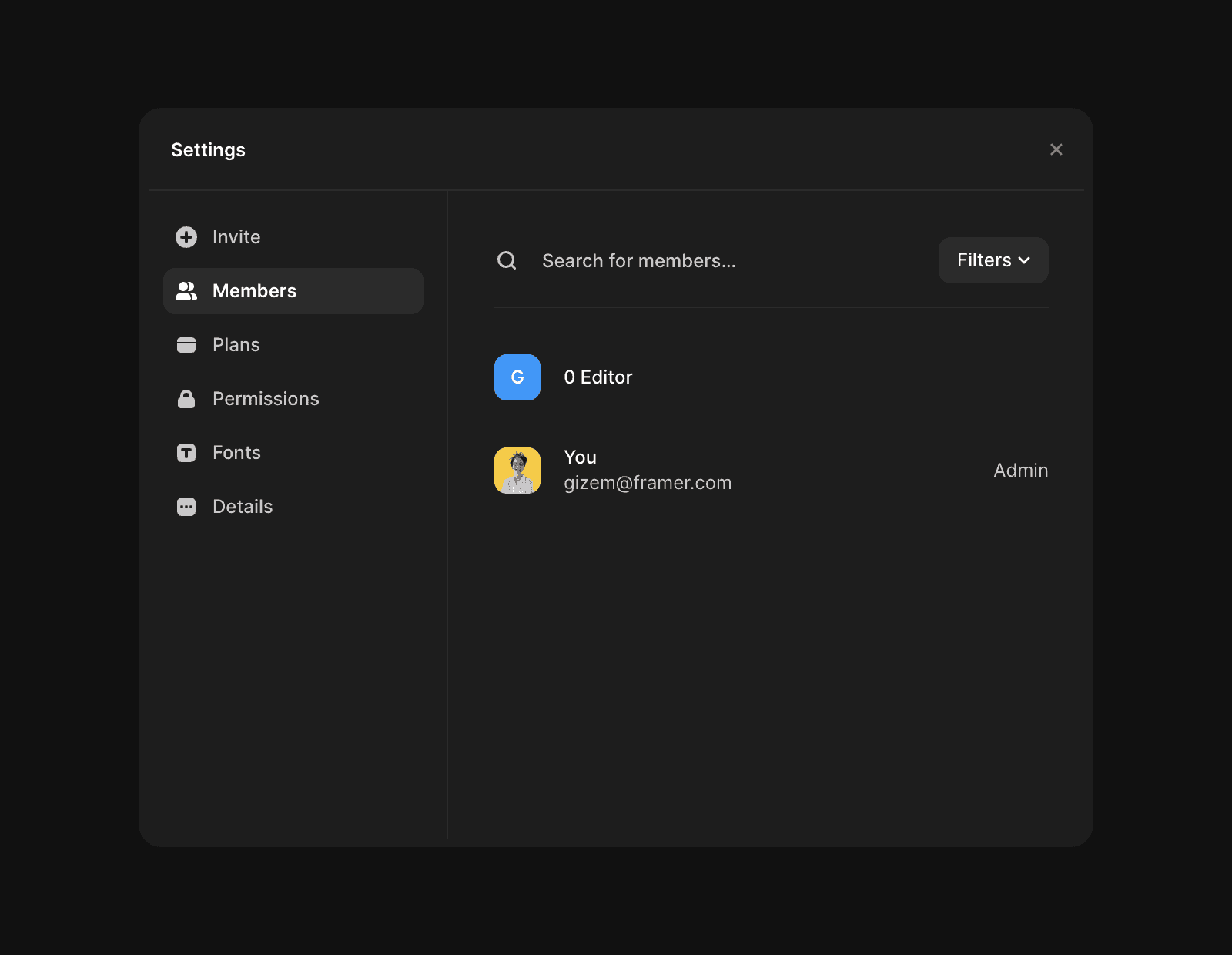Select the member row labeled You
Image resolution: width=1232 pixels, height=955 pixels.
click(580, 457)
